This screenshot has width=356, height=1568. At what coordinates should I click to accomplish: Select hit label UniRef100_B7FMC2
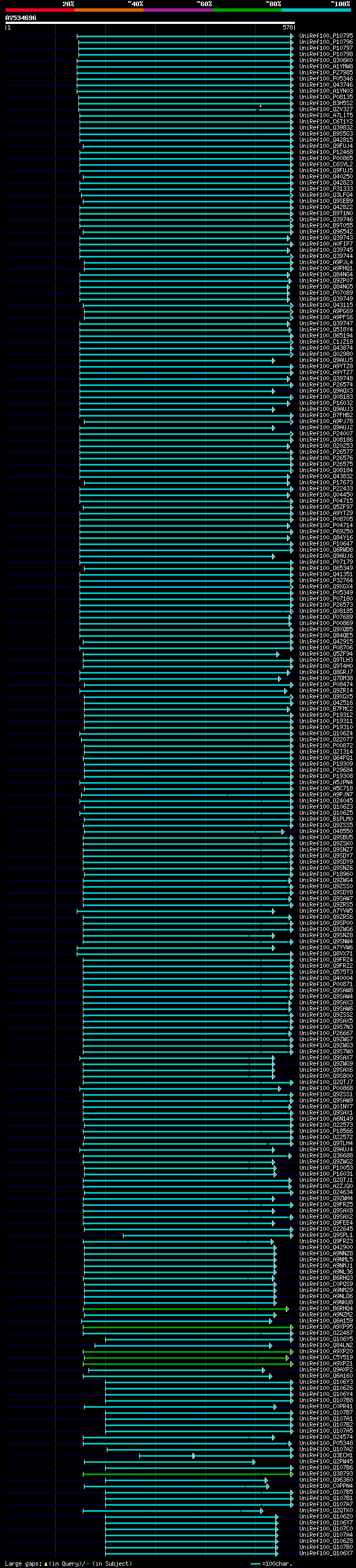[x=325, y=709]
